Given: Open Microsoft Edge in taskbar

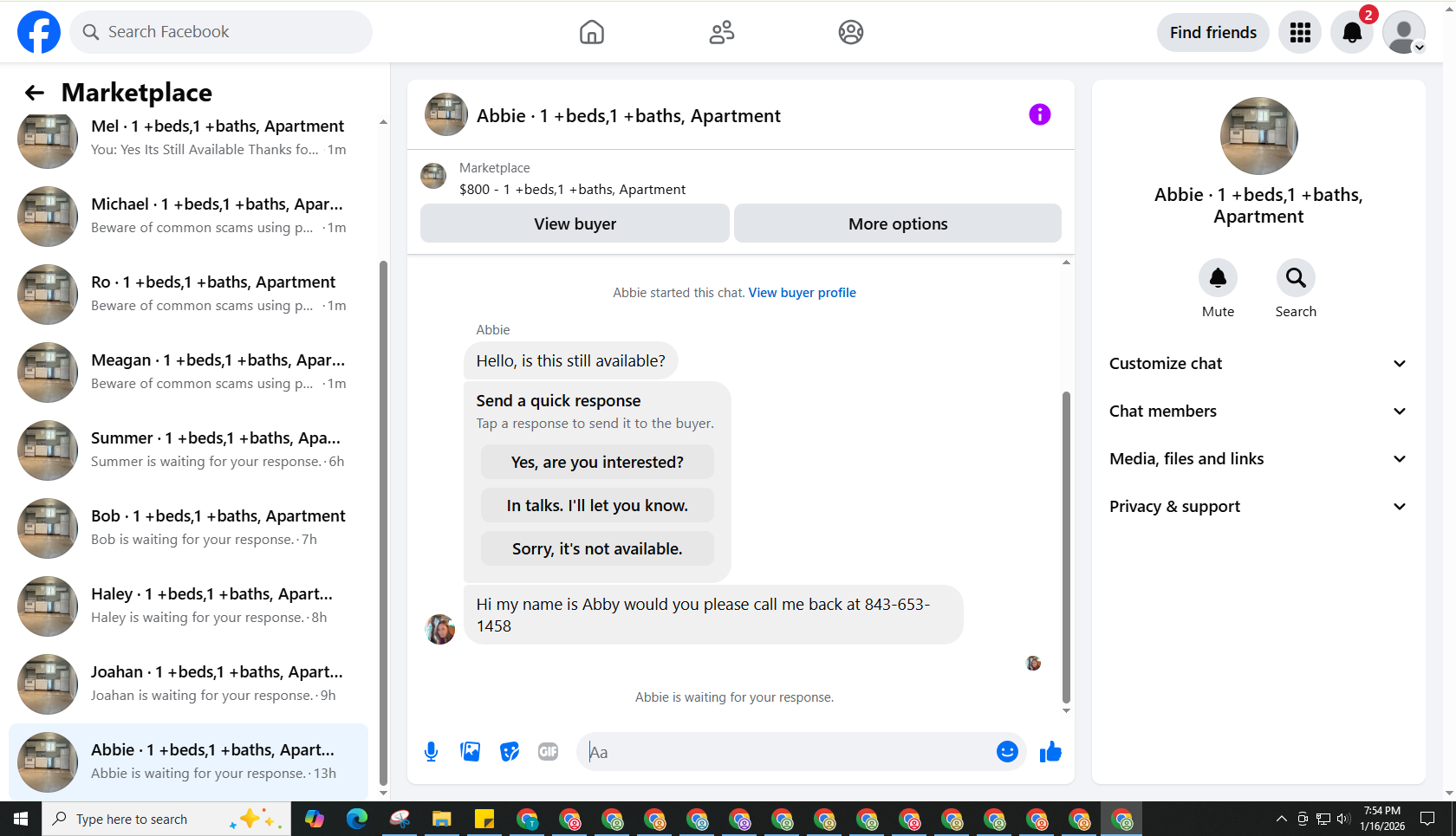Looking at the screenshot, I should [x=357, y=819].
